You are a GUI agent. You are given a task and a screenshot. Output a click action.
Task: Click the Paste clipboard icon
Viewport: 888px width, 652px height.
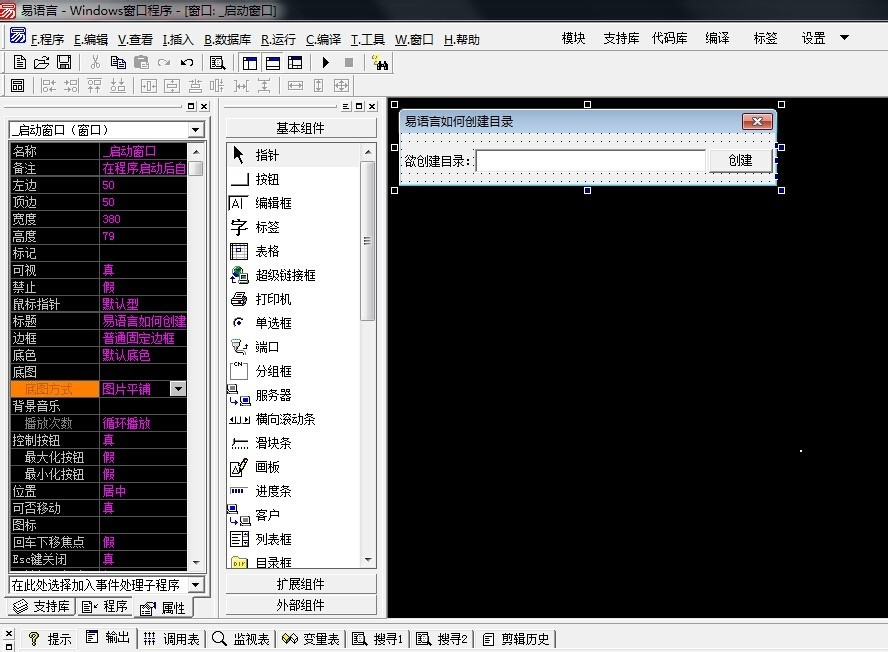click(141, 62)
